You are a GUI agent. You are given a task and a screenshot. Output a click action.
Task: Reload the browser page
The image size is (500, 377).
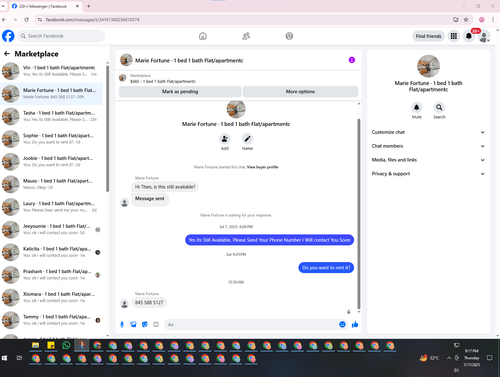click(26, 20)
